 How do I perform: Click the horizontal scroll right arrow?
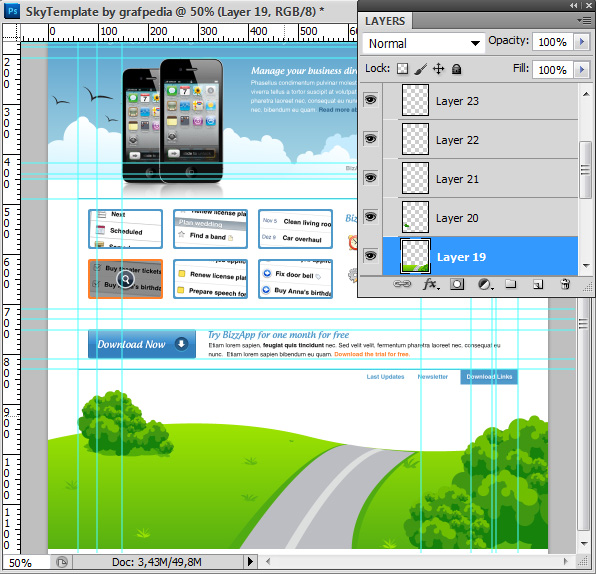pyautogui.click(x=566, y=561)
